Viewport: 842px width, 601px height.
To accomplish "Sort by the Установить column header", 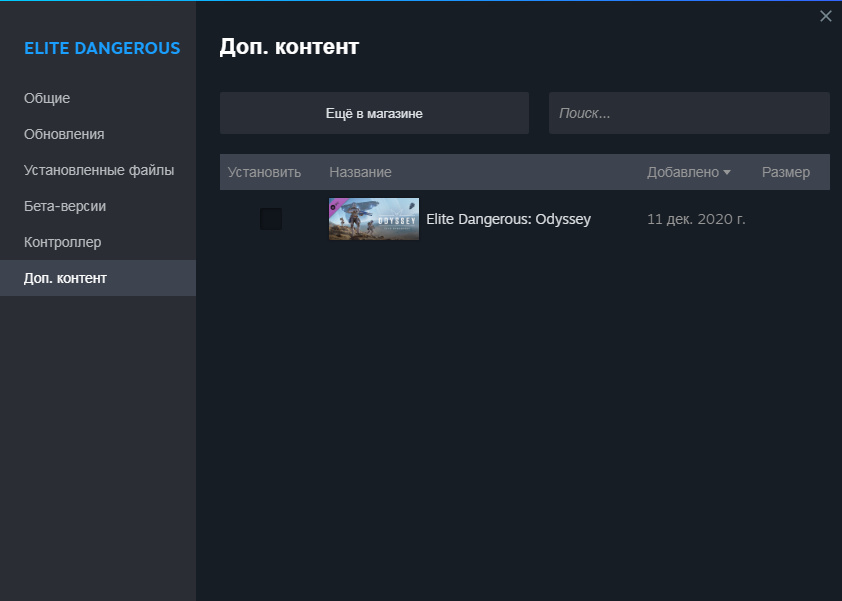I will [x=264, y=172].
